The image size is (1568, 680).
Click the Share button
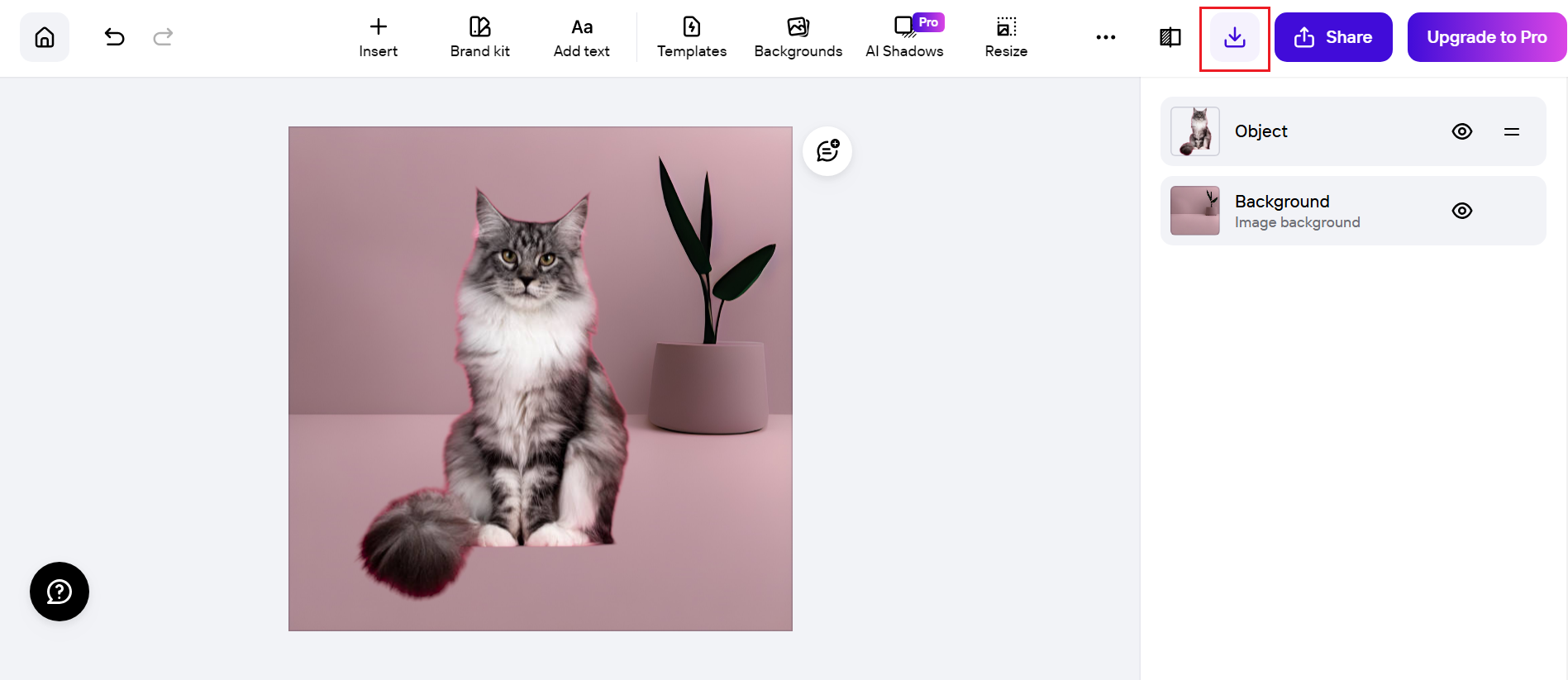coord(1333,37)
